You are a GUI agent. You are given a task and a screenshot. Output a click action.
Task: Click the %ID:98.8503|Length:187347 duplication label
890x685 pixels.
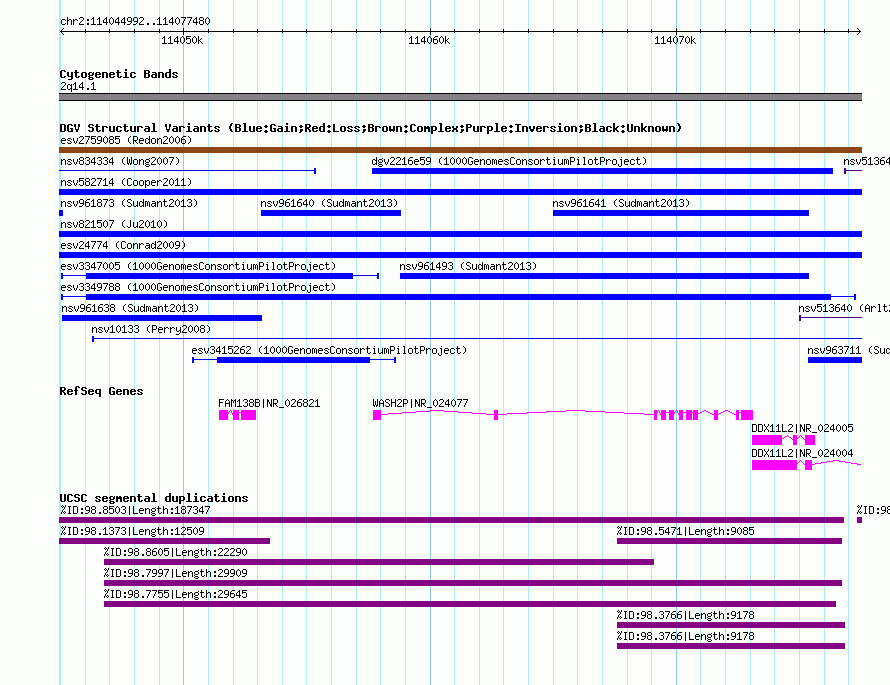[135, 510]
